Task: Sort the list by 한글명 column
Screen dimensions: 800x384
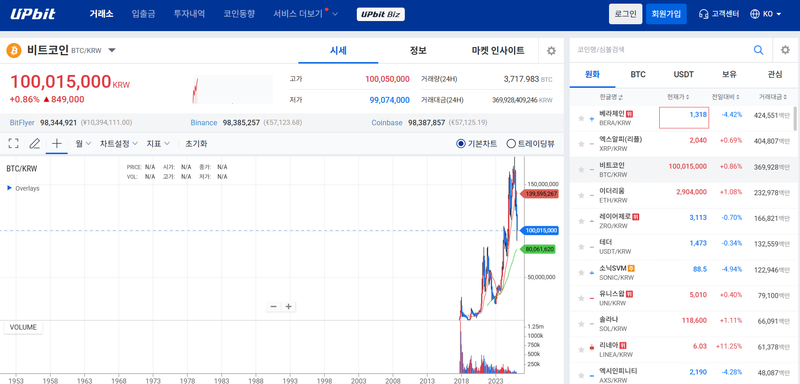Action: [612, 97]
